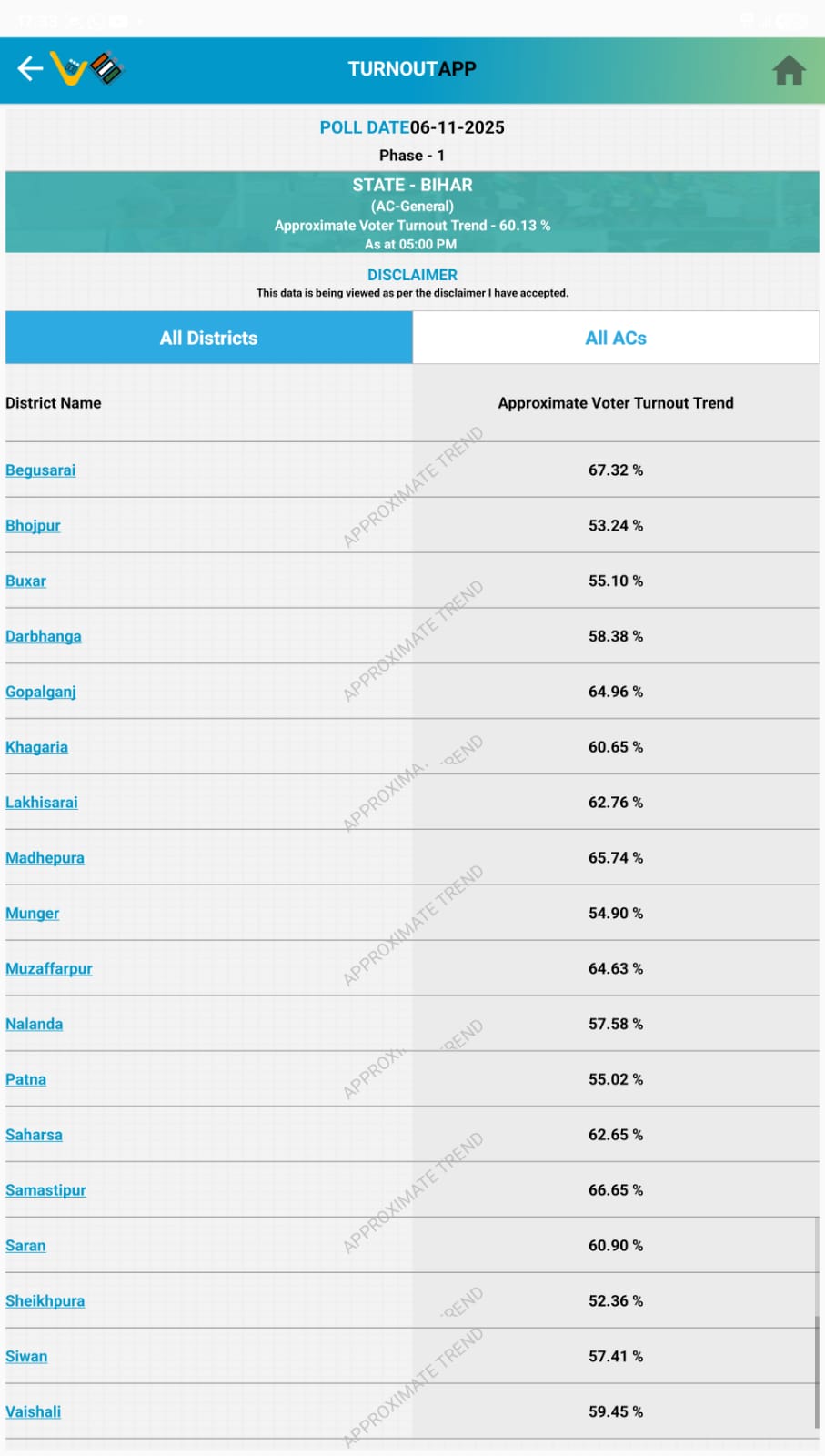Tap the back arrow icon
This screenshot has height=1456, width=825.
click(30, 68)
